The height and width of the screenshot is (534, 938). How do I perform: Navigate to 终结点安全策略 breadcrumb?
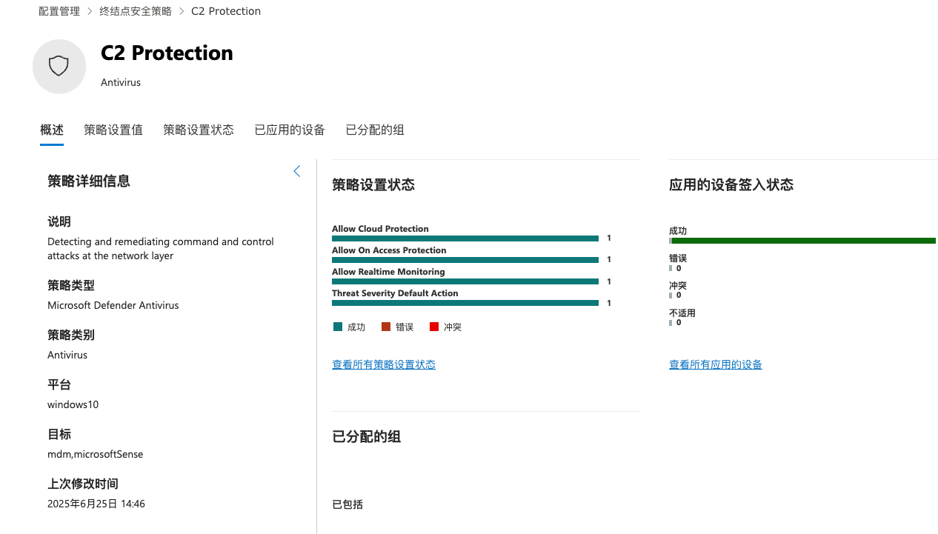pos(135,11)
